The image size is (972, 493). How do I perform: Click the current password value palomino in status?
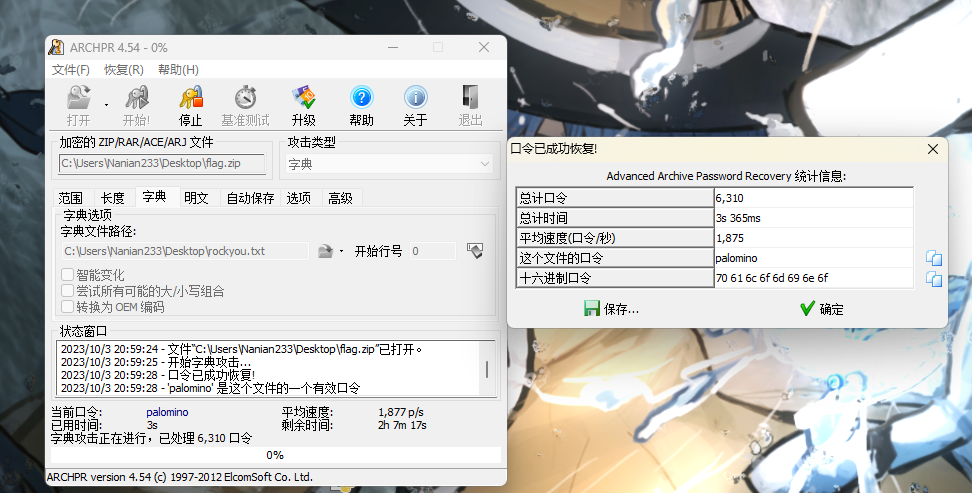point(167,412)
